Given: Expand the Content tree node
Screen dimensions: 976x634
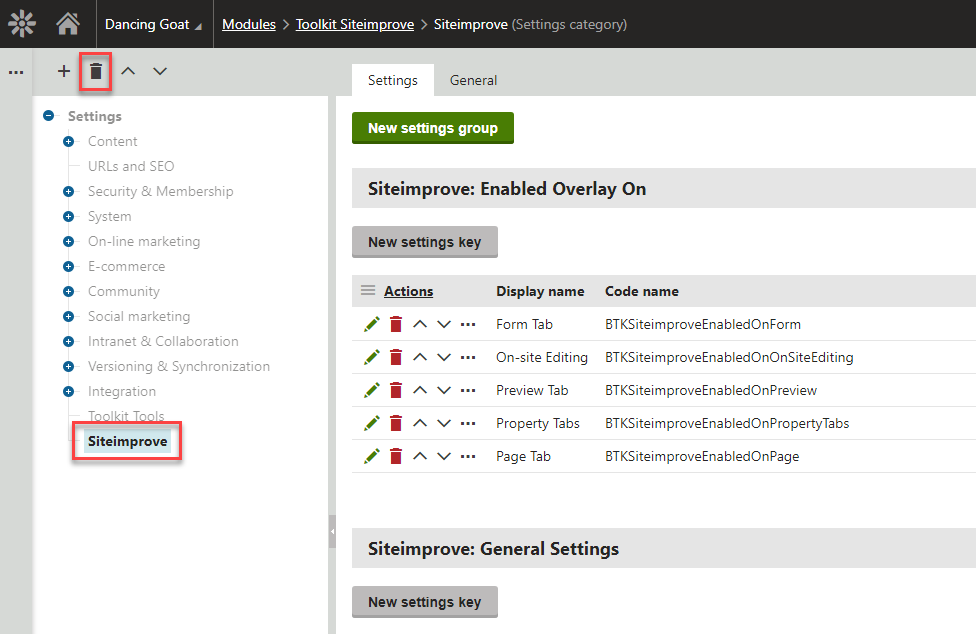Looking at the screenshot, I should click(x=68, y=141).
